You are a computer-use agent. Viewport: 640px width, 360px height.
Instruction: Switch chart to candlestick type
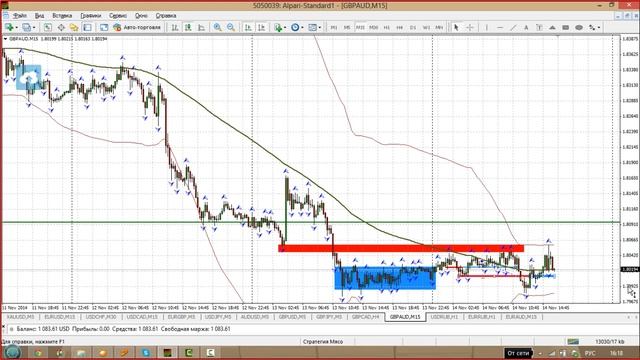(188, 27)
